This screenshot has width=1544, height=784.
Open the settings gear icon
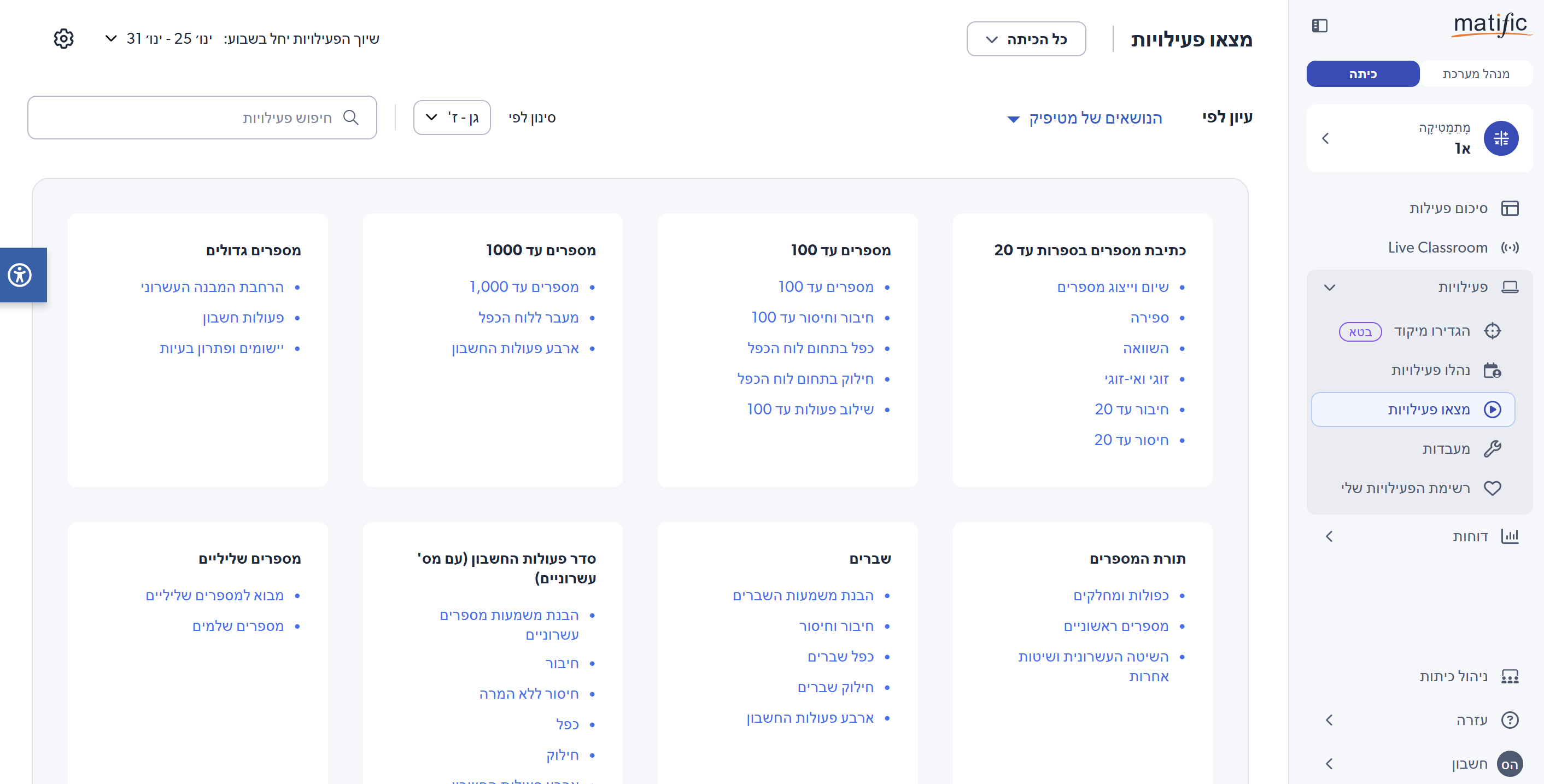click(x=63, y=38)
